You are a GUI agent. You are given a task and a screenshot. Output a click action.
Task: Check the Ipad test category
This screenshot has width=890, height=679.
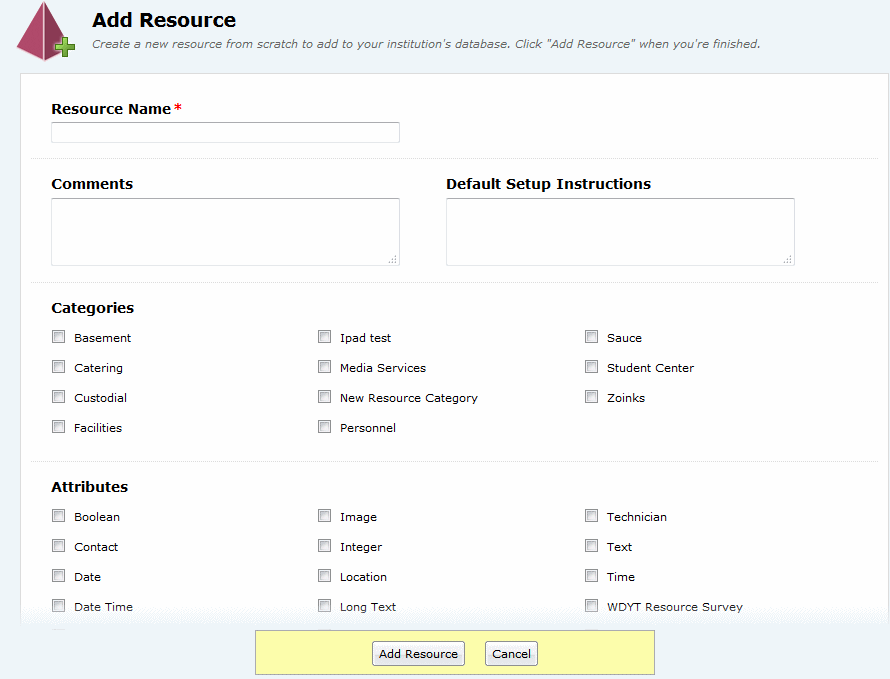325,337
